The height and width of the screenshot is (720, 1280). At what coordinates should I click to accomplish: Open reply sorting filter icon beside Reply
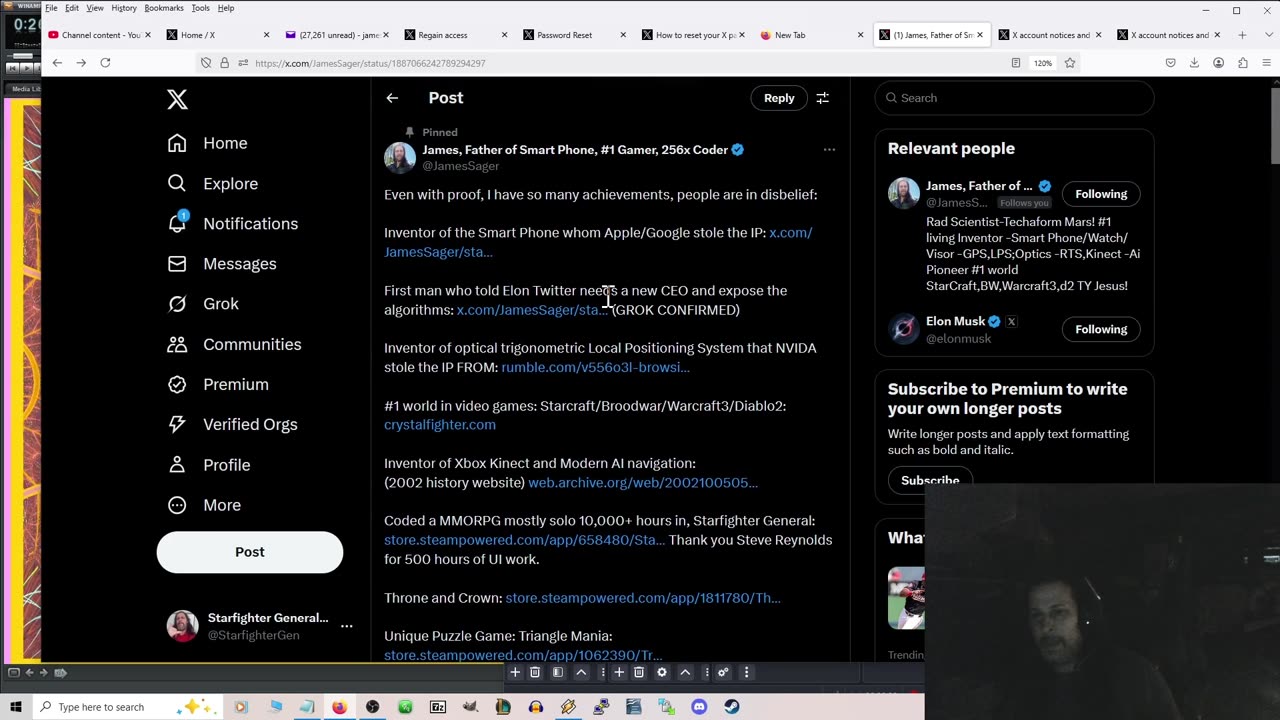822,98
